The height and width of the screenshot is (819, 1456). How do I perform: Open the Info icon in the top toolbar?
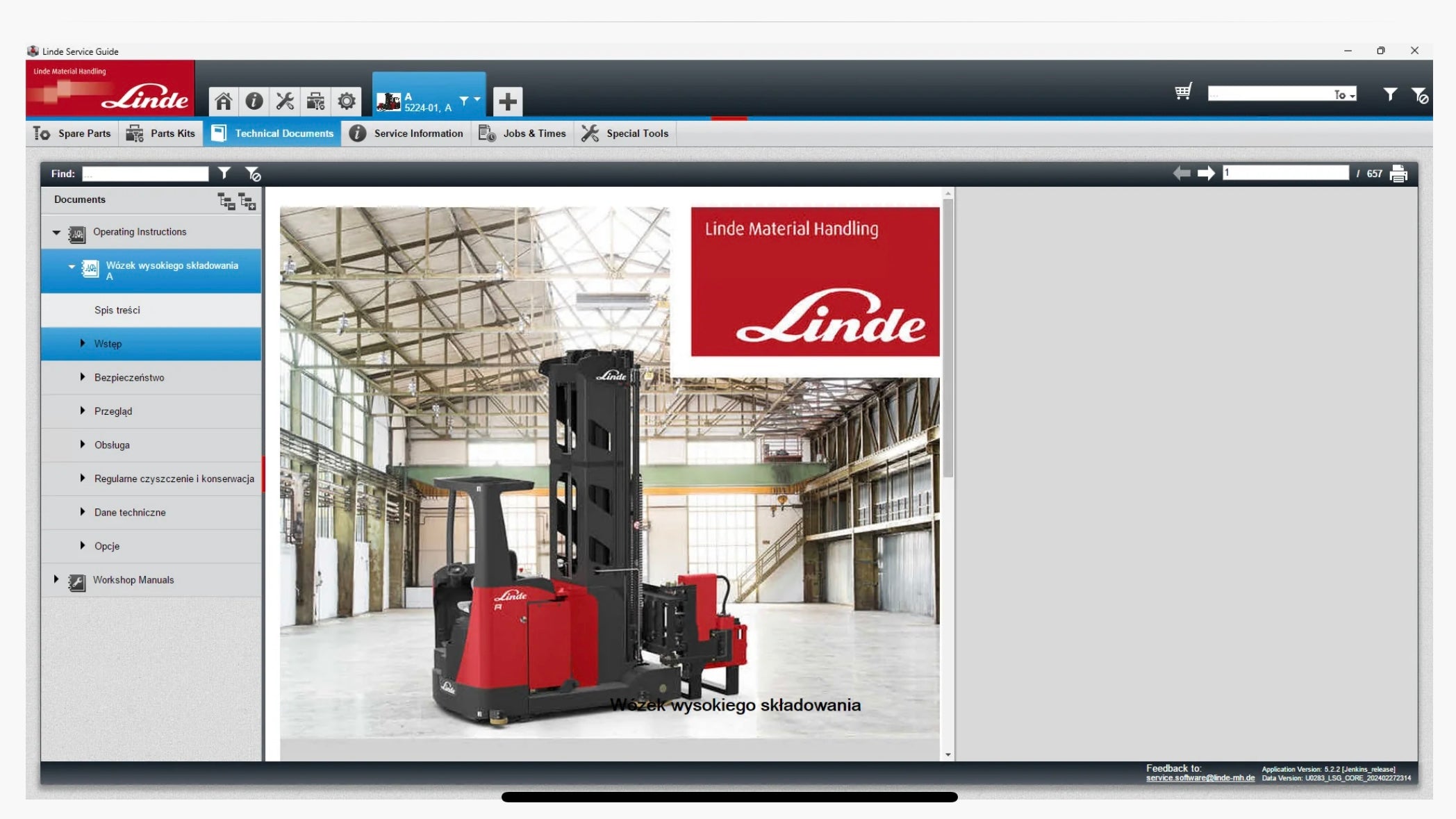(254, 101)
